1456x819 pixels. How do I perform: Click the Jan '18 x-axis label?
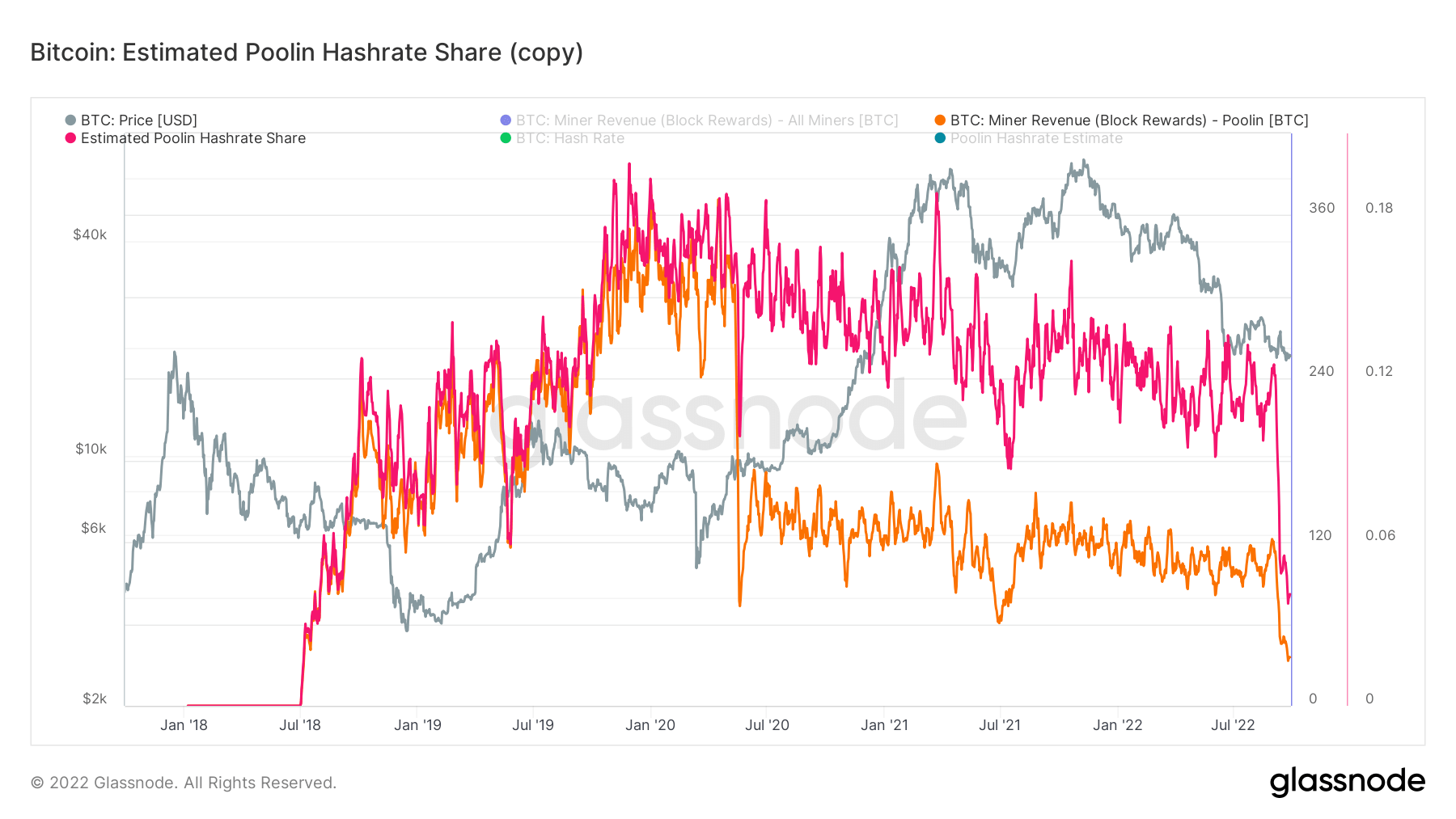point(184,725)
